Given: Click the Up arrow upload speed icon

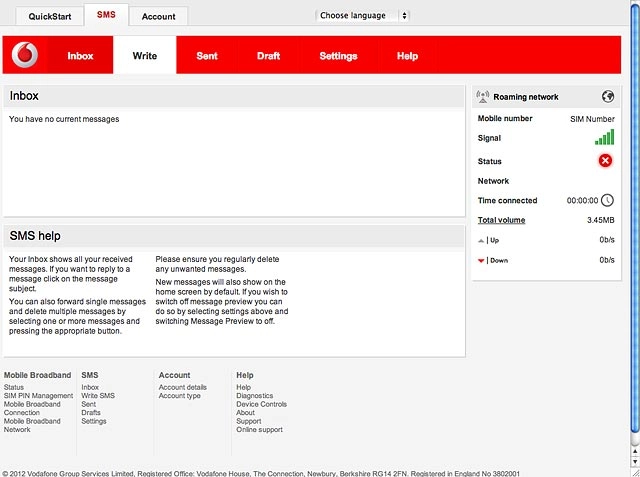Looking at the screenshot, I should (x=481, y=241).
